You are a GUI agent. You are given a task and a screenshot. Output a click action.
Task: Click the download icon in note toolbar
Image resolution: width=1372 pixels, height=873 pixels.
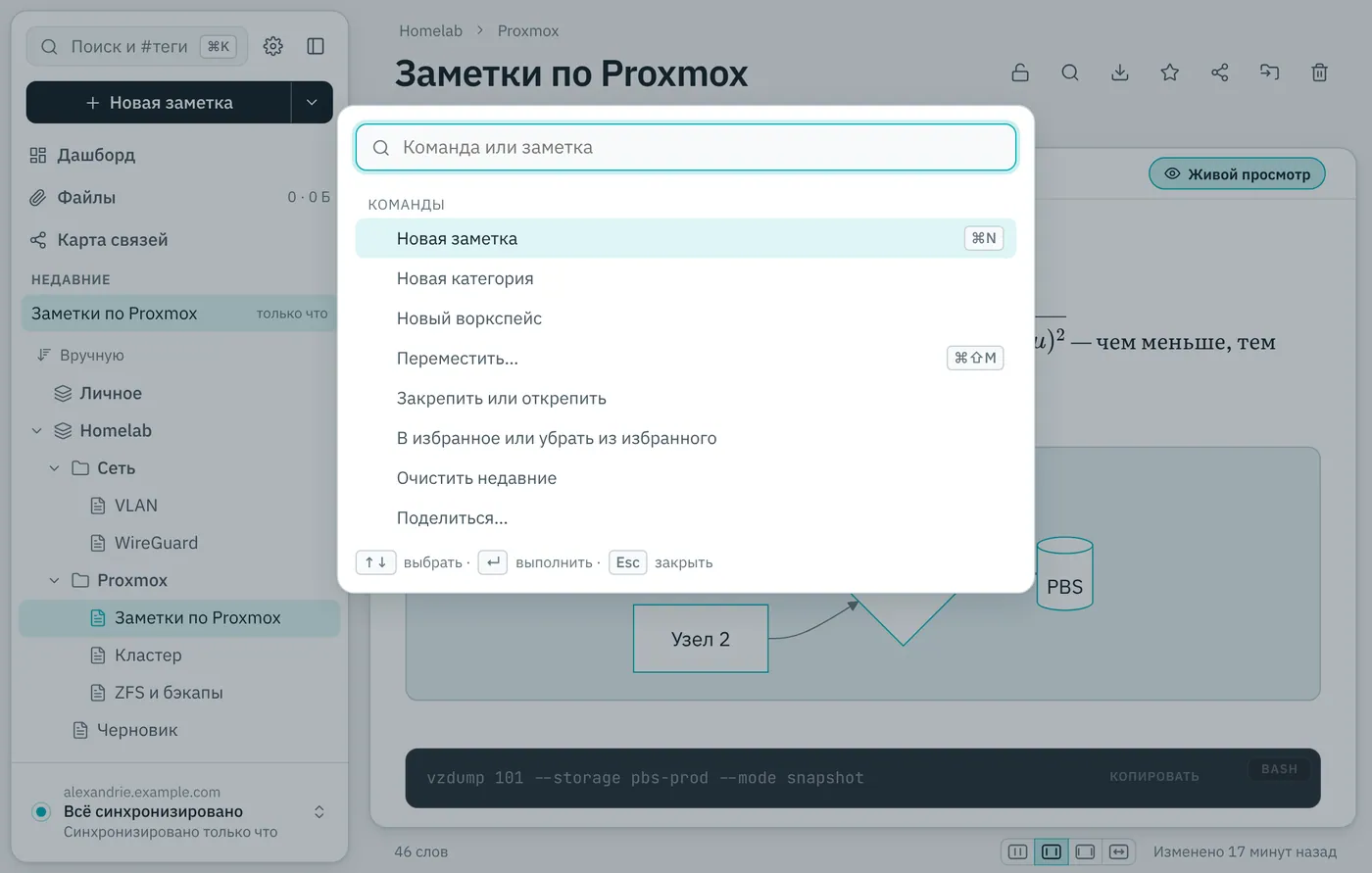(1120, 73)
